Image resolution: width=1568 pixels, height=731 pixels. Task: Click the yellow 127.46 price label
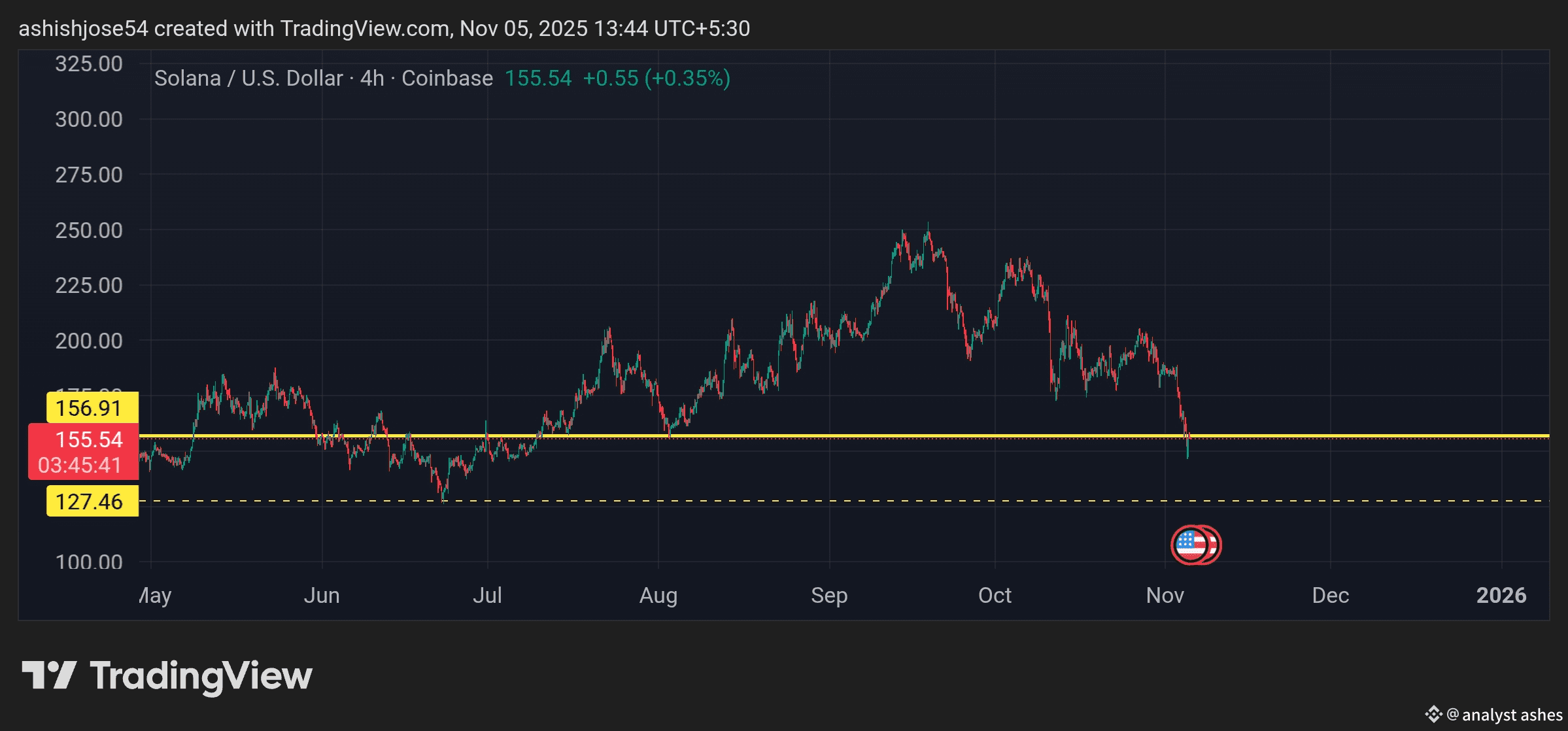pos(92,501)
